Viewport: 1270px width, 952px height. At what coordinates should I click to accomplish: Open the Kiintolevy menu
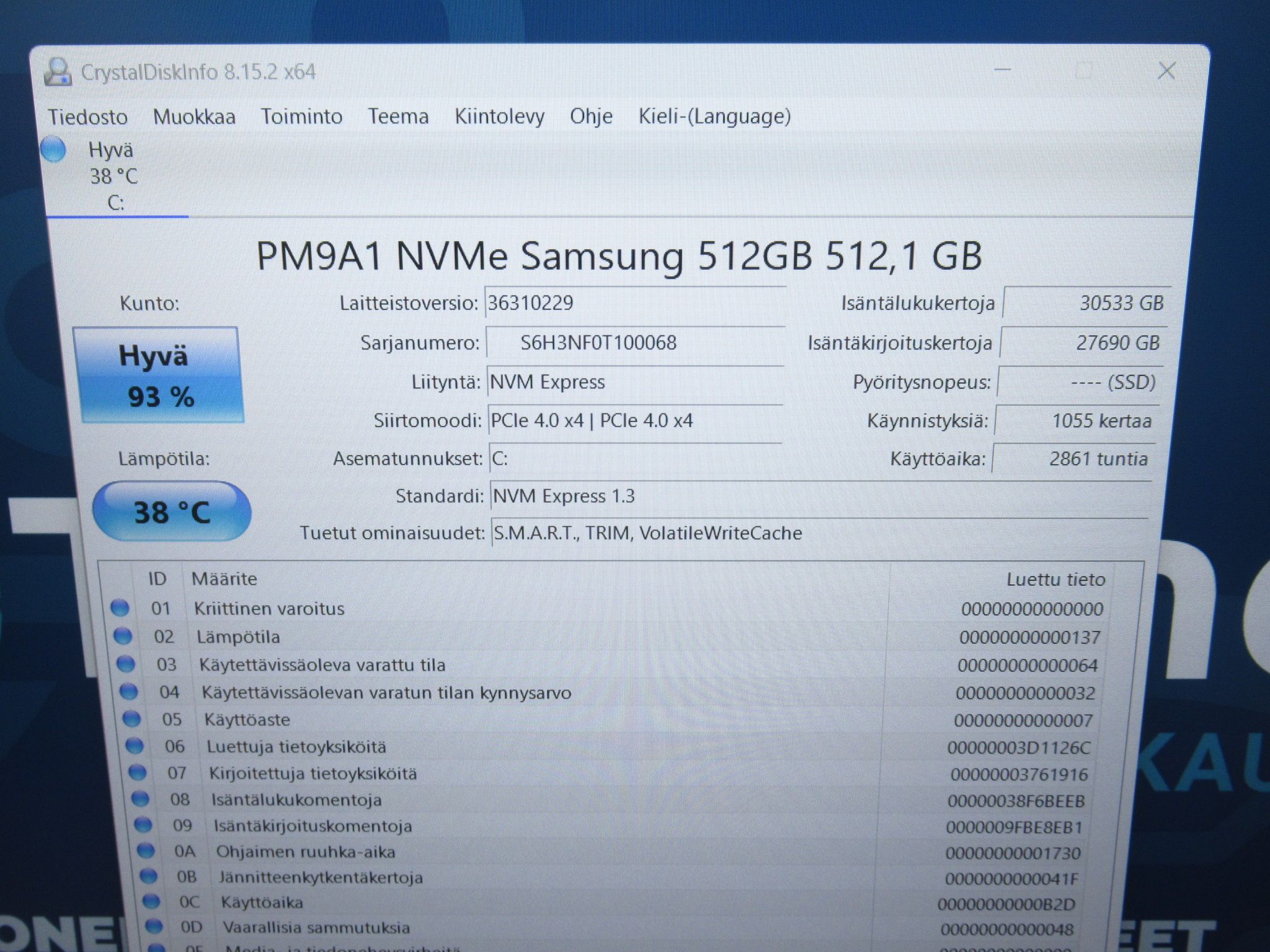[x=499, y=117]
